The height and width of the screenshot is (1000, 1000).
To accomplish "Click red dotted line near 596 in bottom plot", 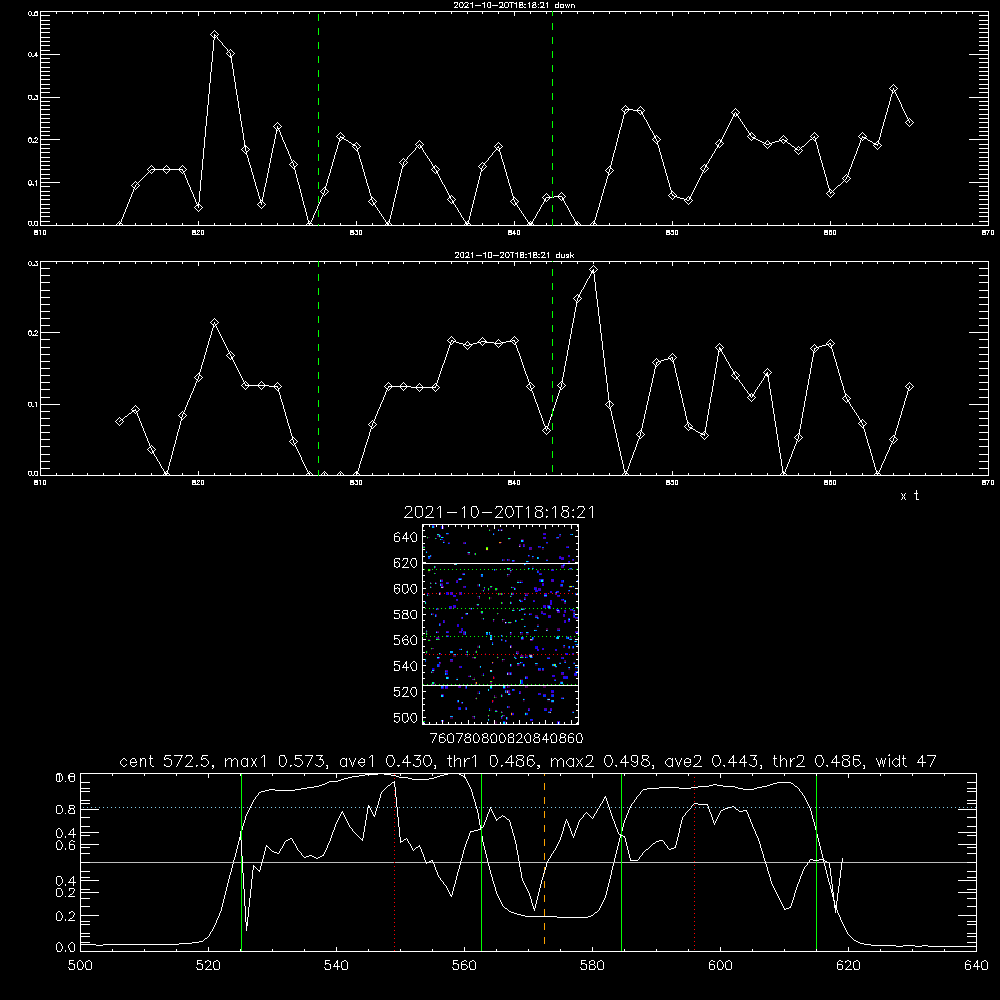I will tap(694, 861).
